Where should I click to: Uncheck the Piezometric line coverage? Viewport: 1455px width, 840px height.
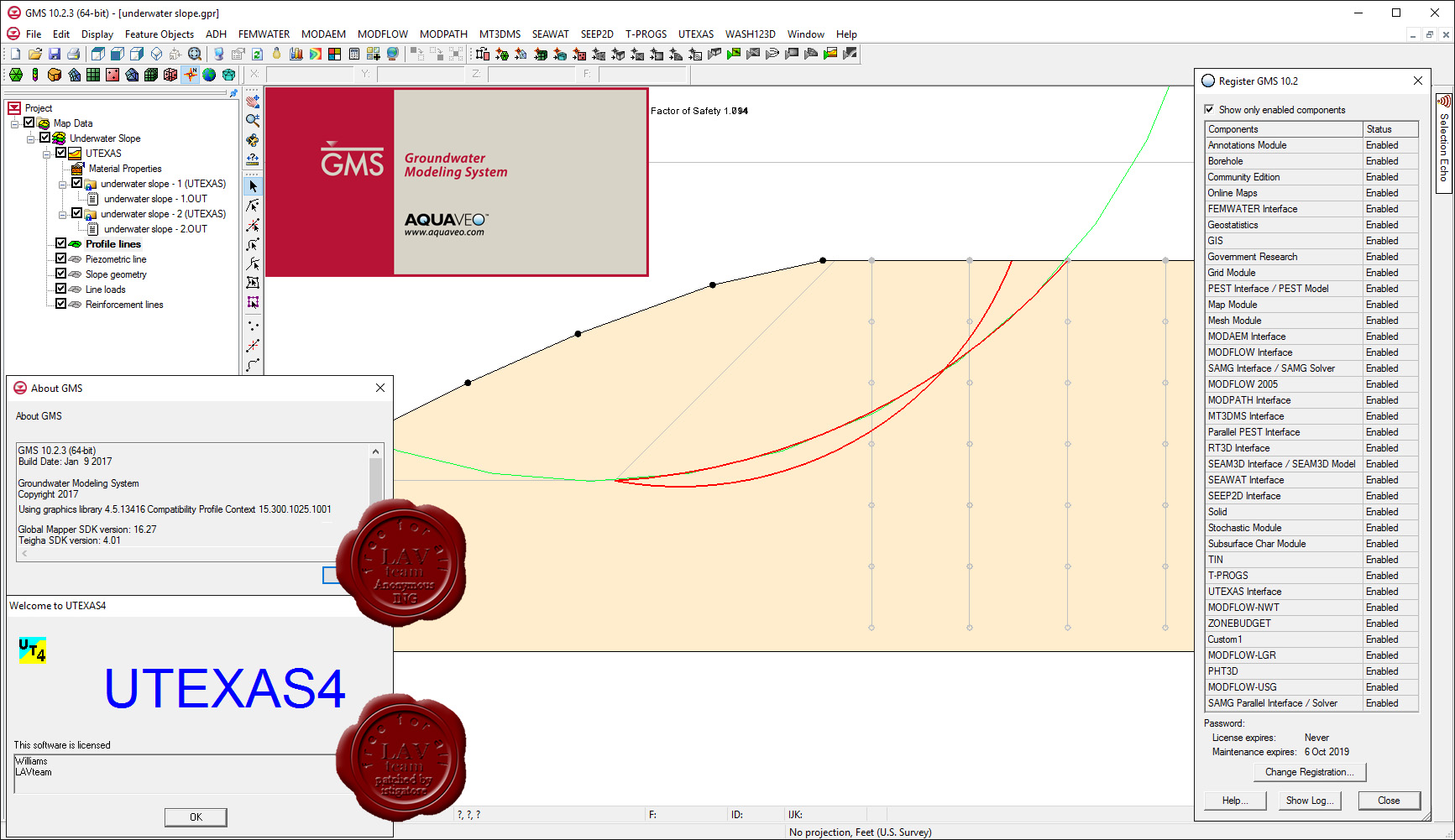click(x=61, y=258)
